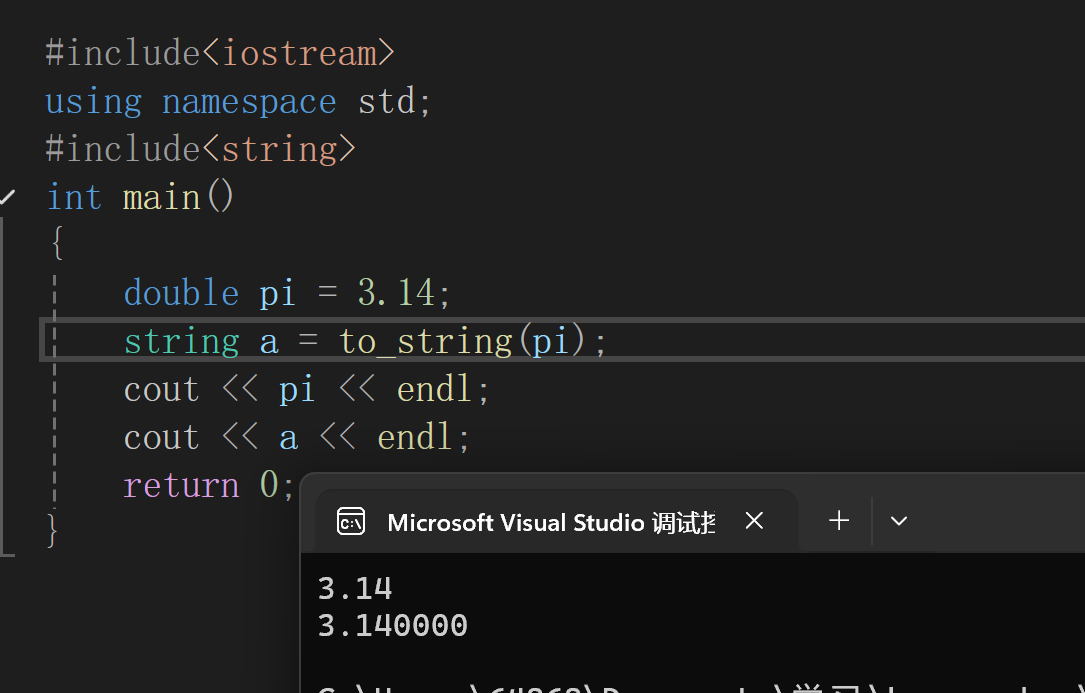
Task: Click the checkmark indicator beside int main()
Action: tap(7, 196)
